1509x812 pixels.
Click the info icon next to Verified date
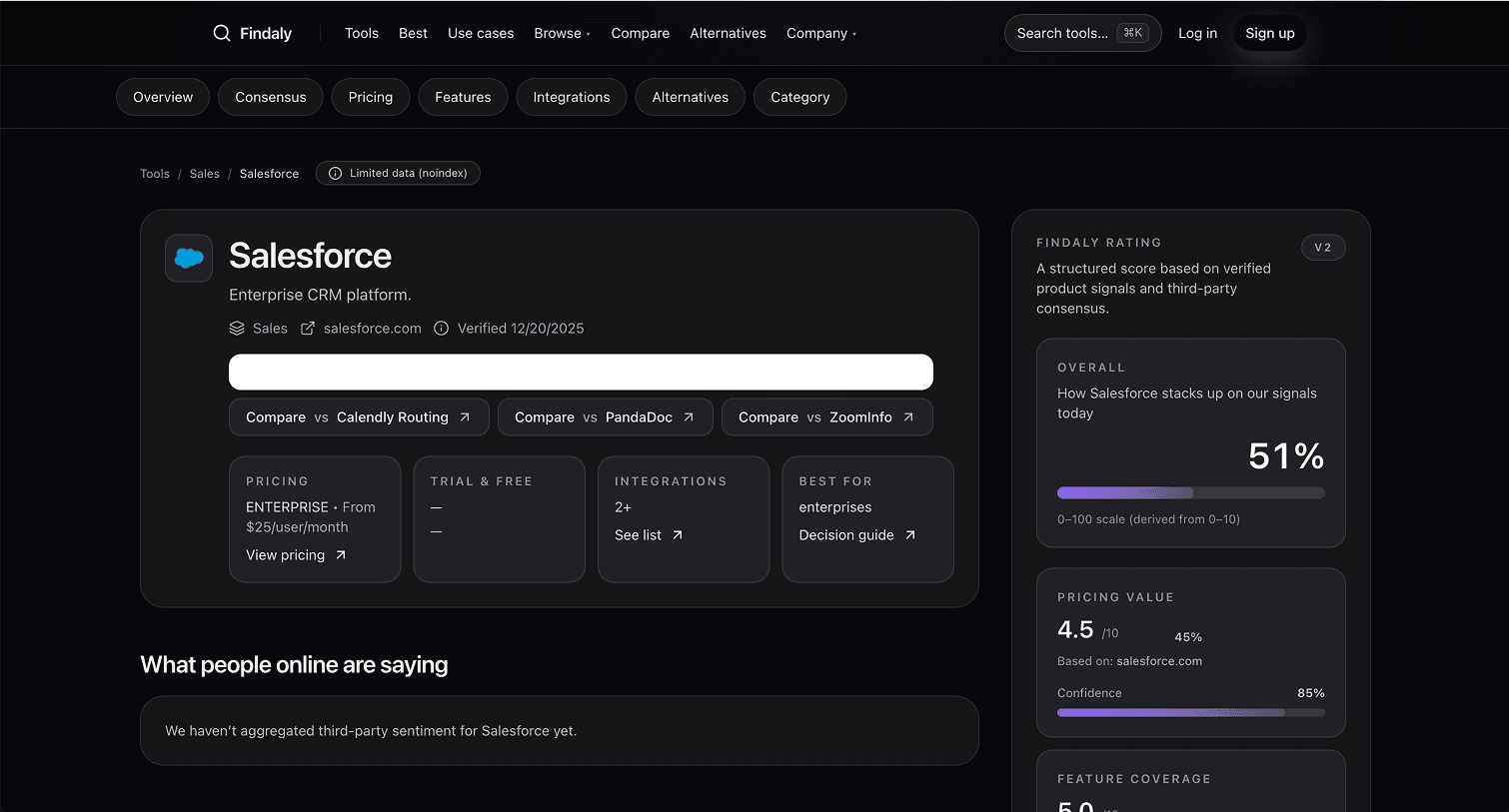click(441, 329)
